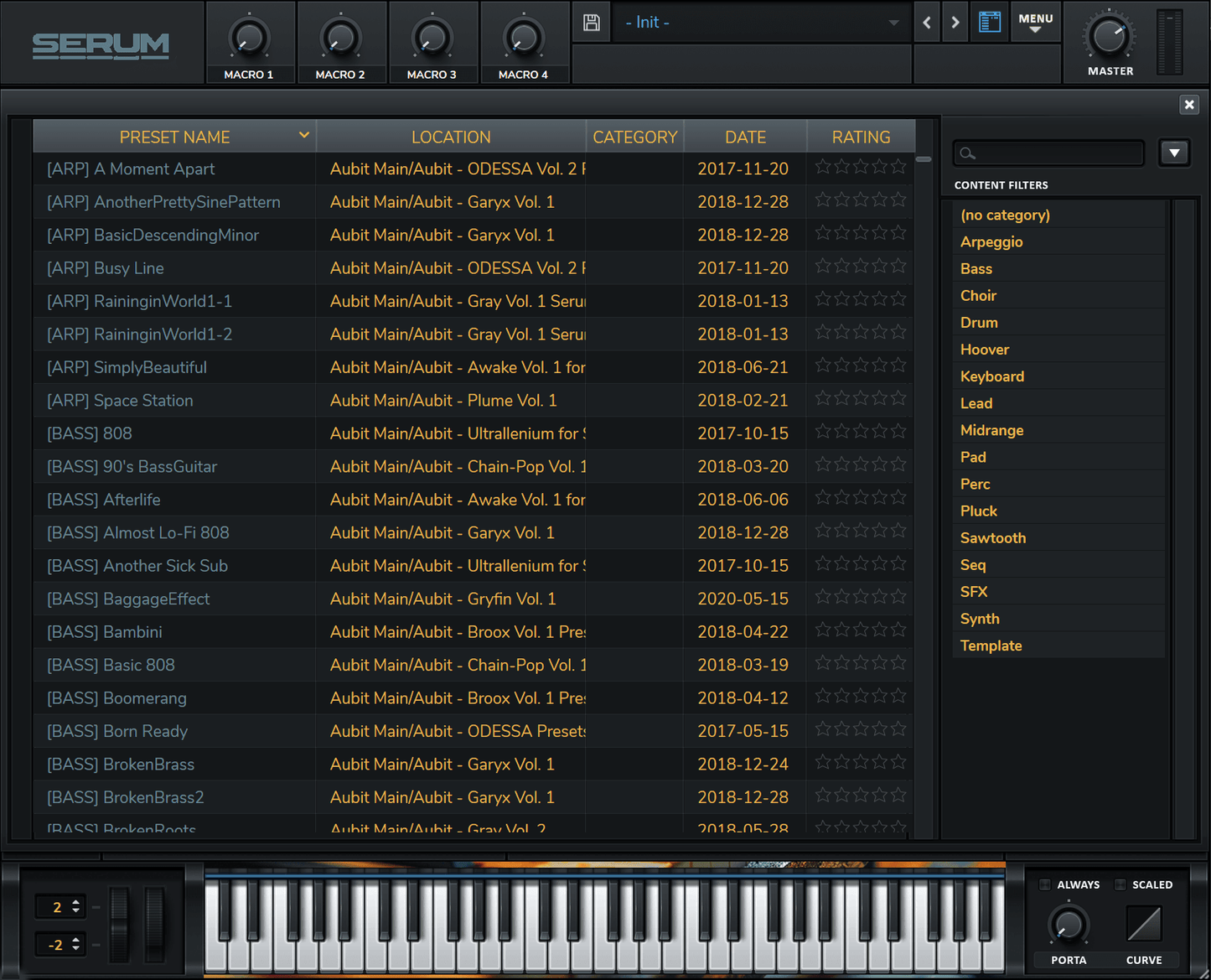1211x980 pixels.
Task: Filter presets by Template category
Action: point(1059,646)
